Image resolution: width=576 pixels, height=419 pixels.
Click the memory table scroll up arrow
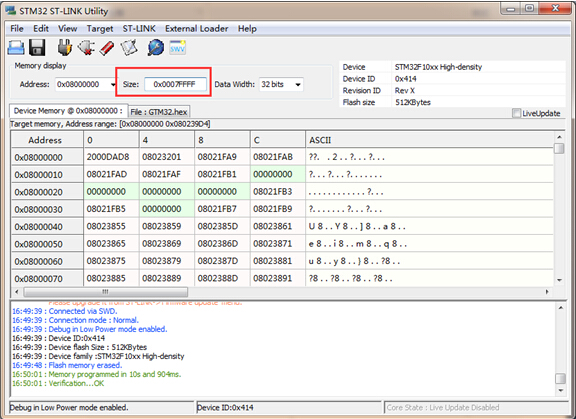[x=559, y=137]
